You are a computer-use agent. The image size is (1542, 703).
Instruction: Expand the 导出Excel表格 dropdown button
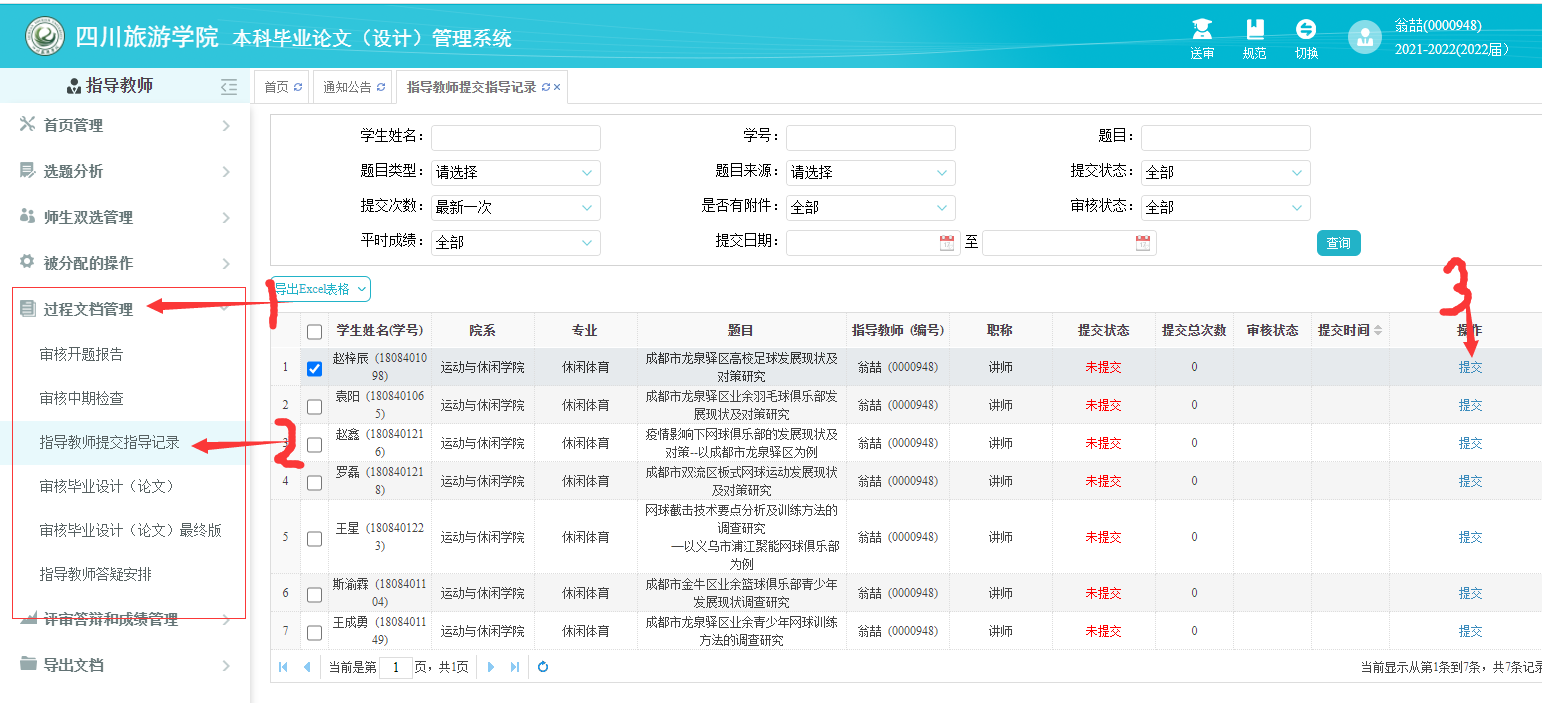(320, 289)
